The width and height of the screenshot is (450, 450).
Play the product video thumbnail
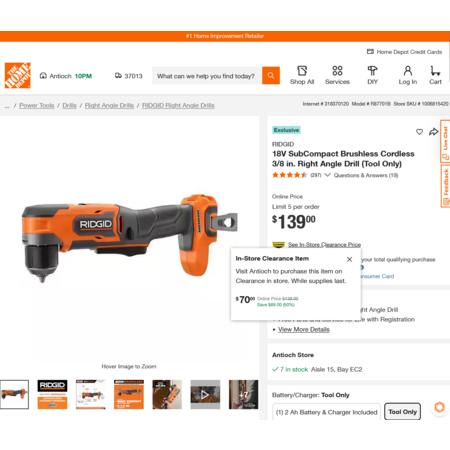click(x=205, y=395)
